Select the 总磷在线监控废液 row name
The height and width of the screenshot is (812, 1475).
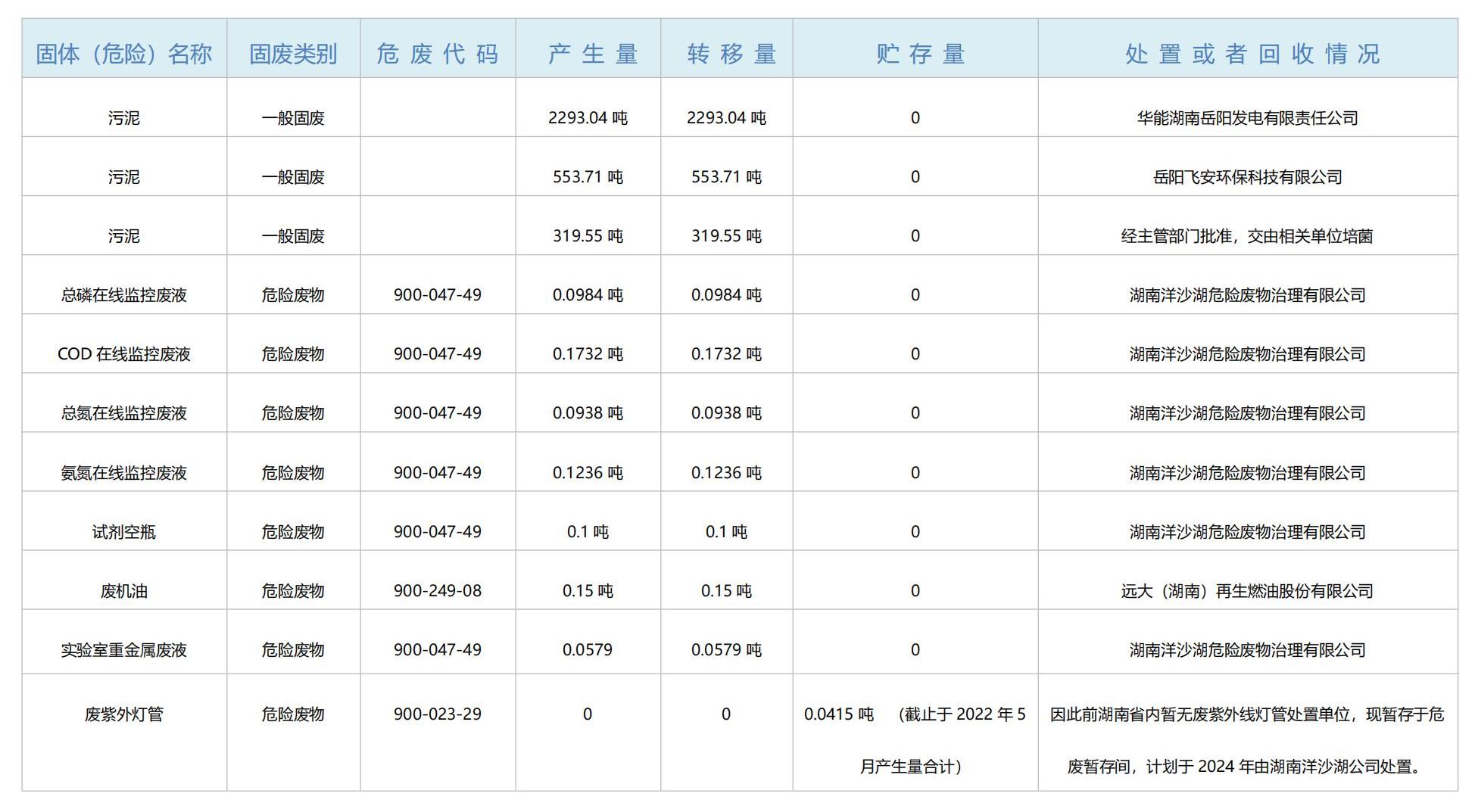coord(123,295)
